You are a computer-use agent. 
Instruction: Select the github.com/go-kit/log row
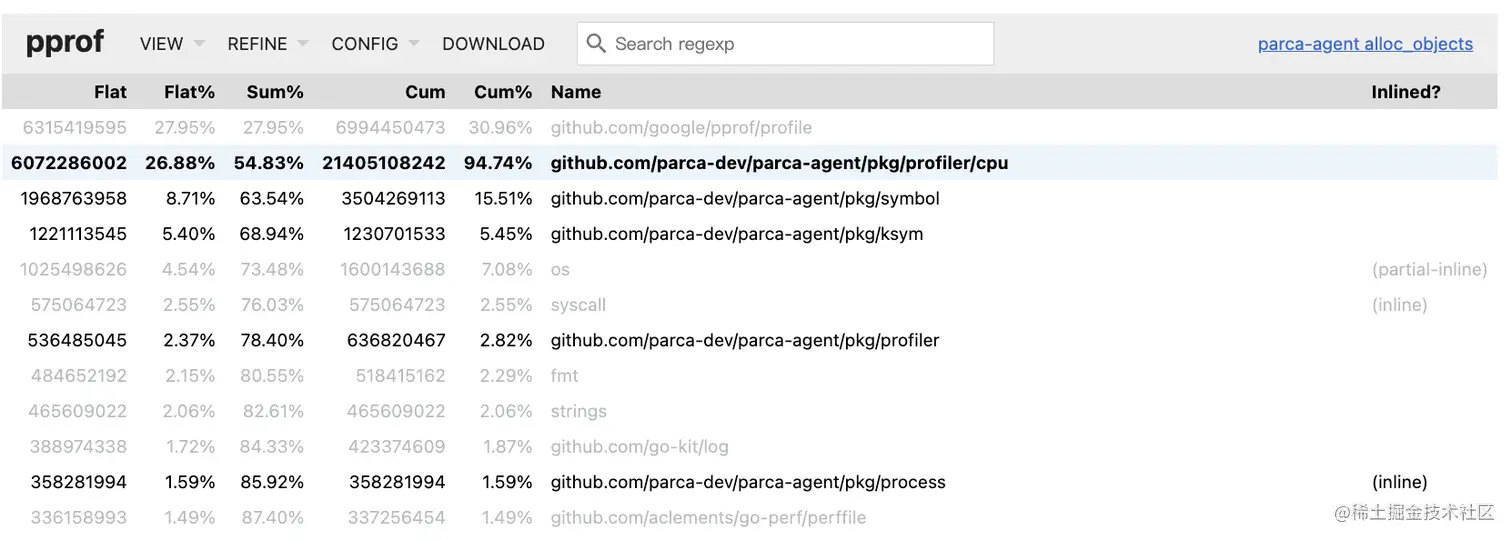pyautogui.click(x=639, y=447)
